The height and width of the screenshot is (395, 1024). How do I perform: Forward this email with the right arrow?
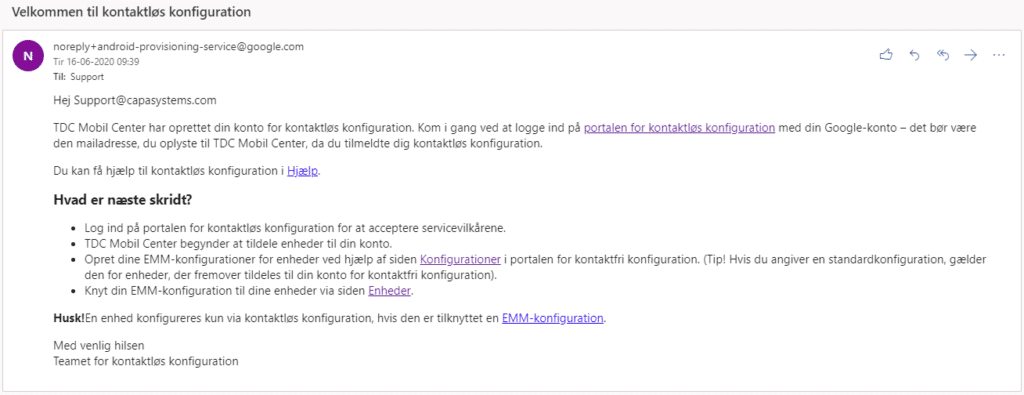point(970,55)
